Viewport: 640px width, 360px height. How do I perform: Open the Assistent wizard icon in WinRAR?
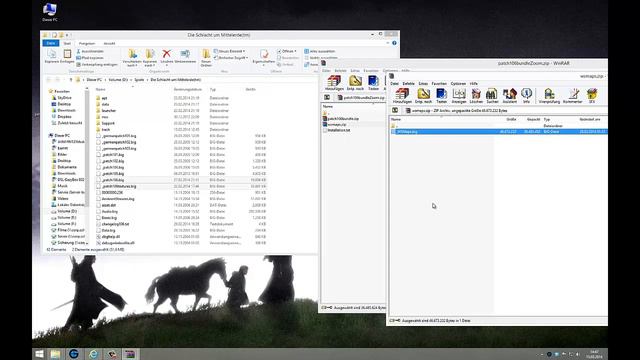509,96
